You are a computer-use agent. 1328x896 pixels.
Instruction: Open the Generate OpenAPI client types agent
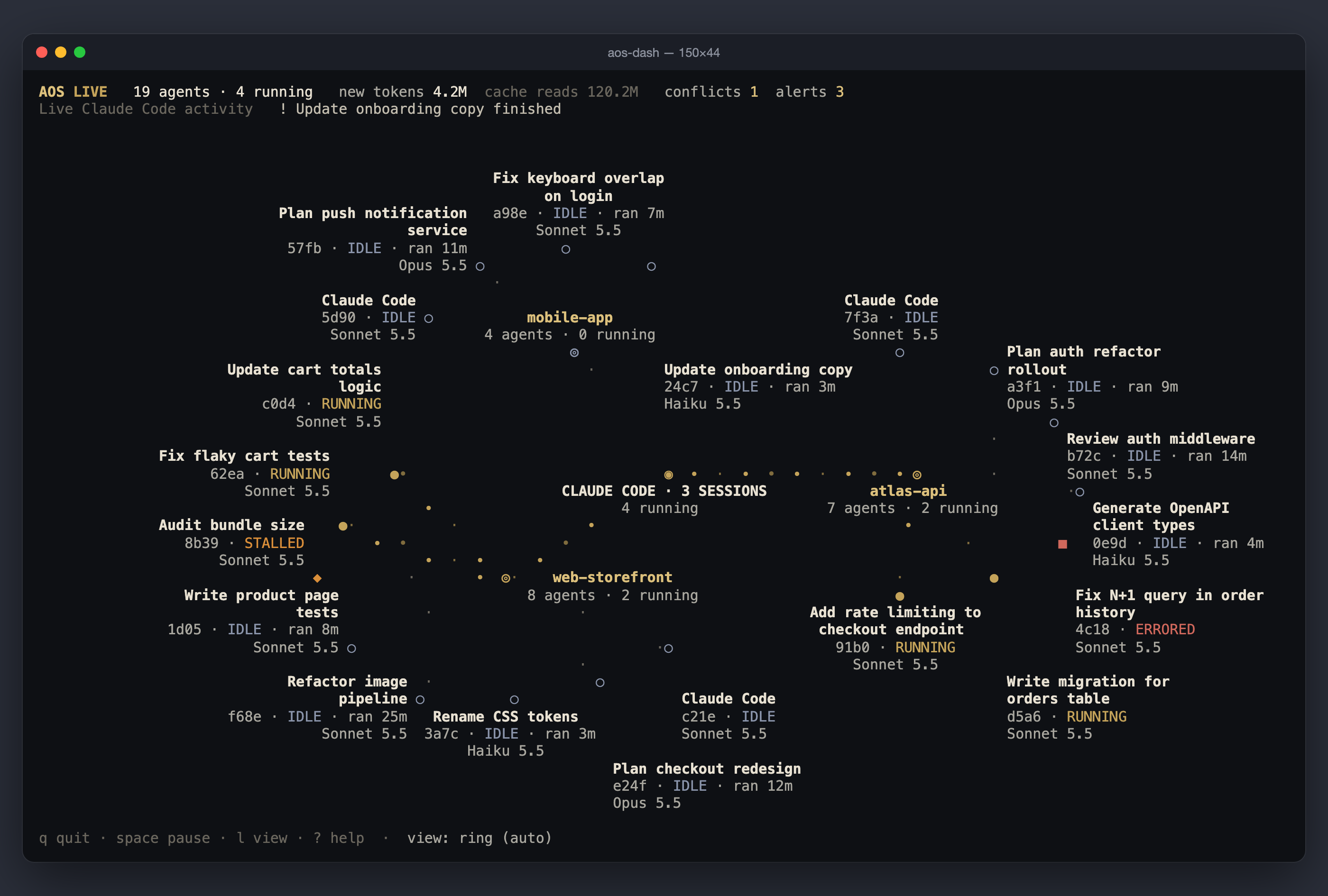pyautogui.click(x=1161, y=516)
